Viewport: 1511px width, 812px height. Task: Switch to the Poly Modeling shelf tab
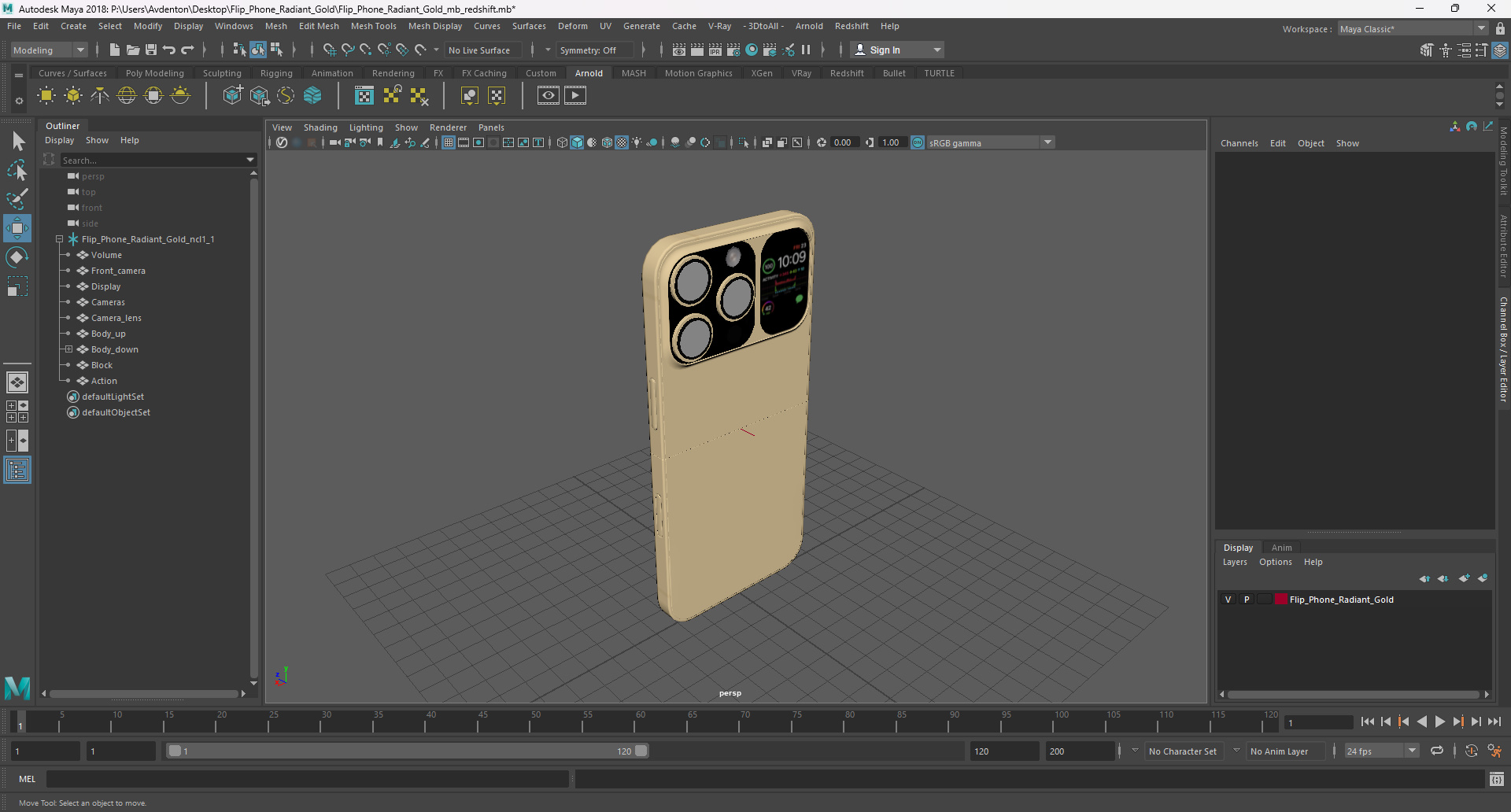[x=154, y=73]
